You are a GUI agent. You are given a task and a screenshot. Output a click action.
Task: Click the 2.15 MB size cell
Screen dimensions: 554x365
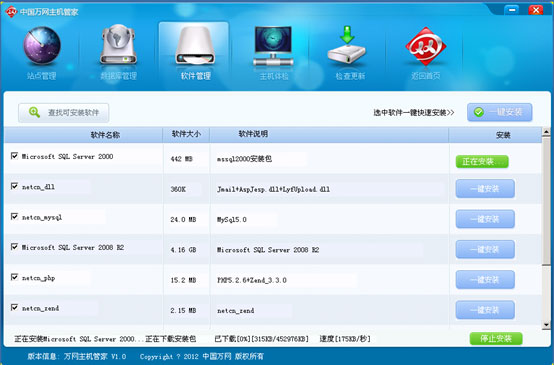point(183,311)
